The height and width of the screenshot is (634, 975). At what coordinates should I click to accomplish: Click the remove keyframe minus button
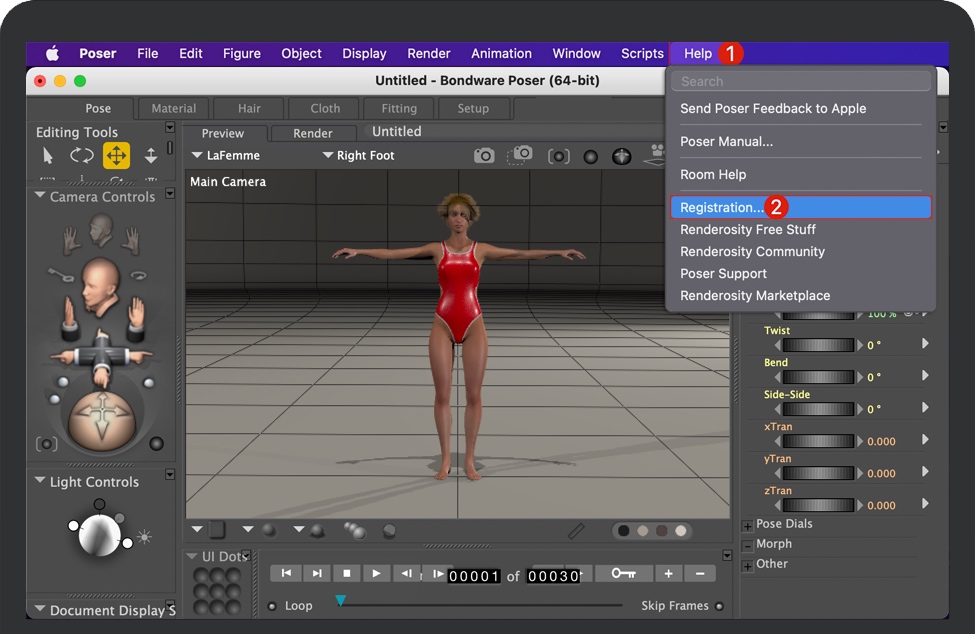click(700, 573)
